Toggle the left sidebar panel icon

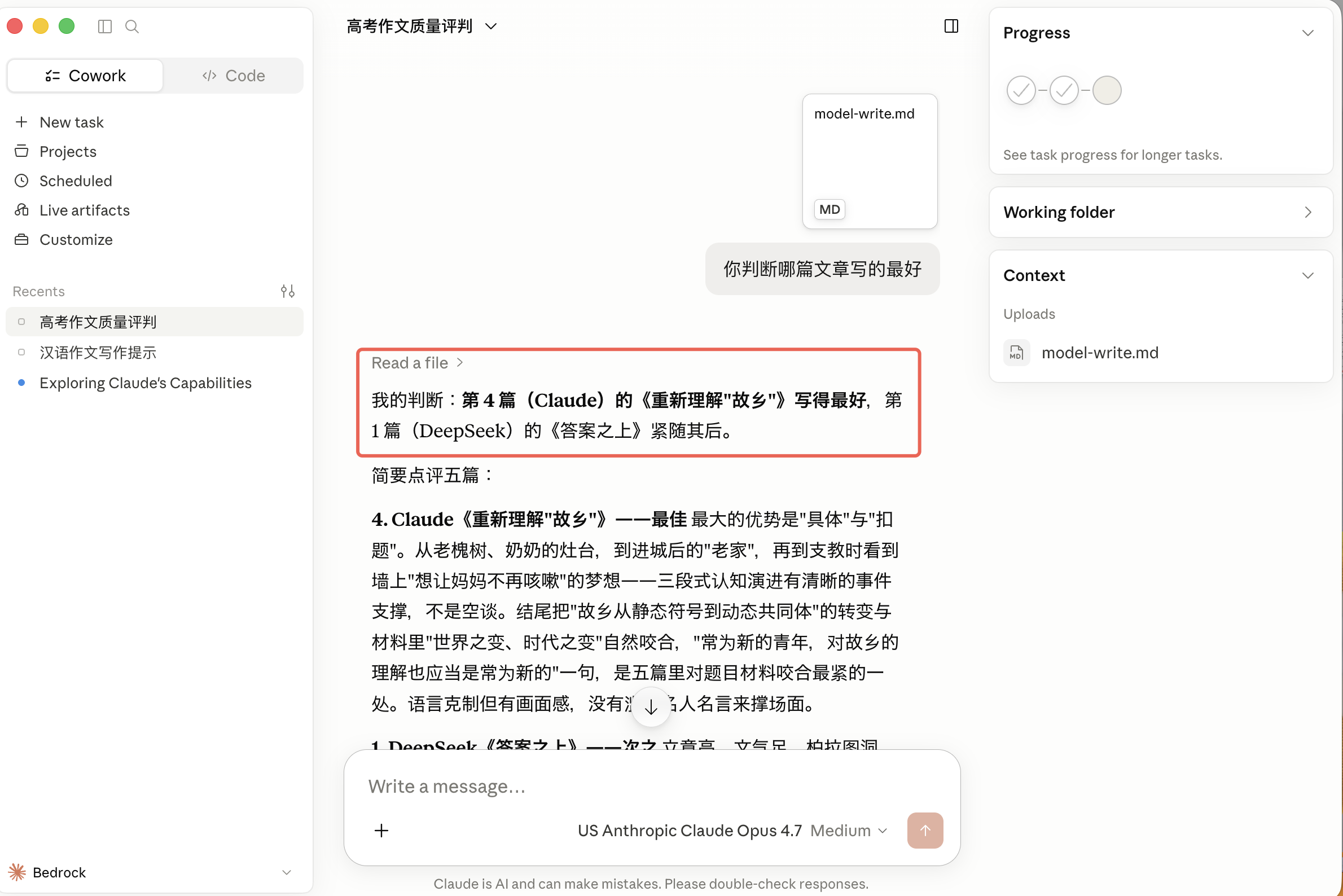tap(104, 27)
